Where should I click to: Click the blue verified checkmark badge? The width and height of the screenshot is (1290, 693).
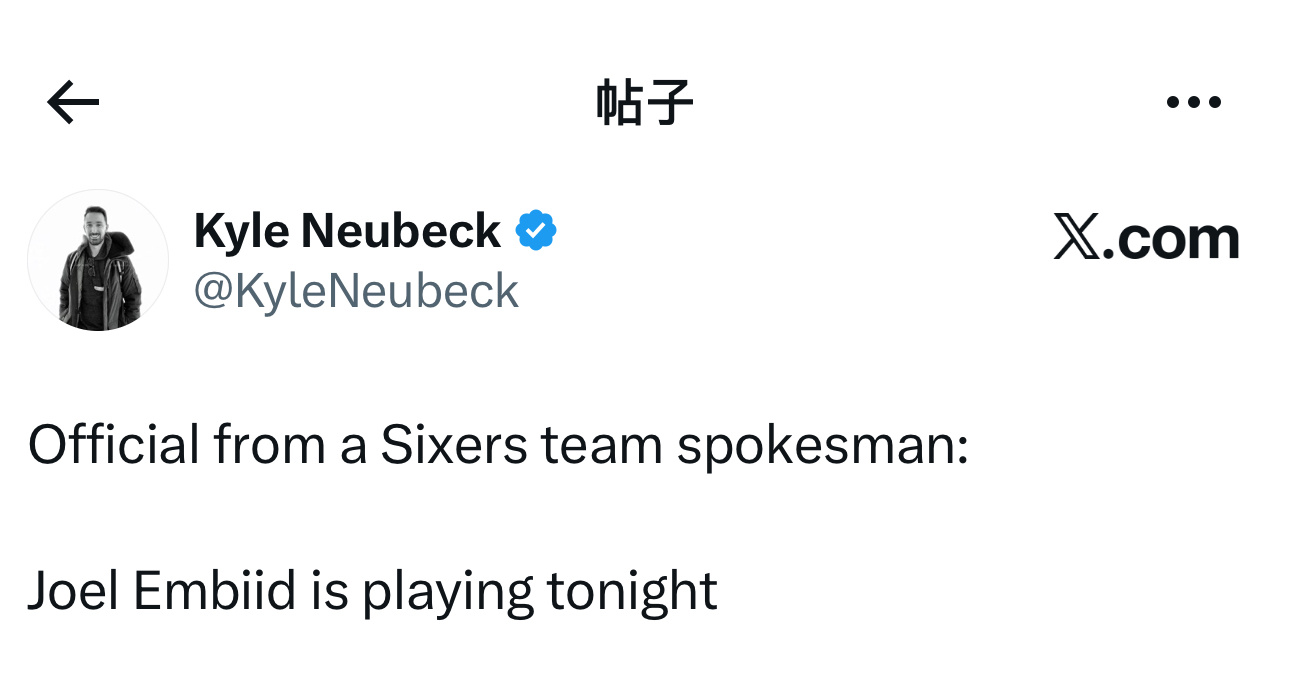[536, 231]
